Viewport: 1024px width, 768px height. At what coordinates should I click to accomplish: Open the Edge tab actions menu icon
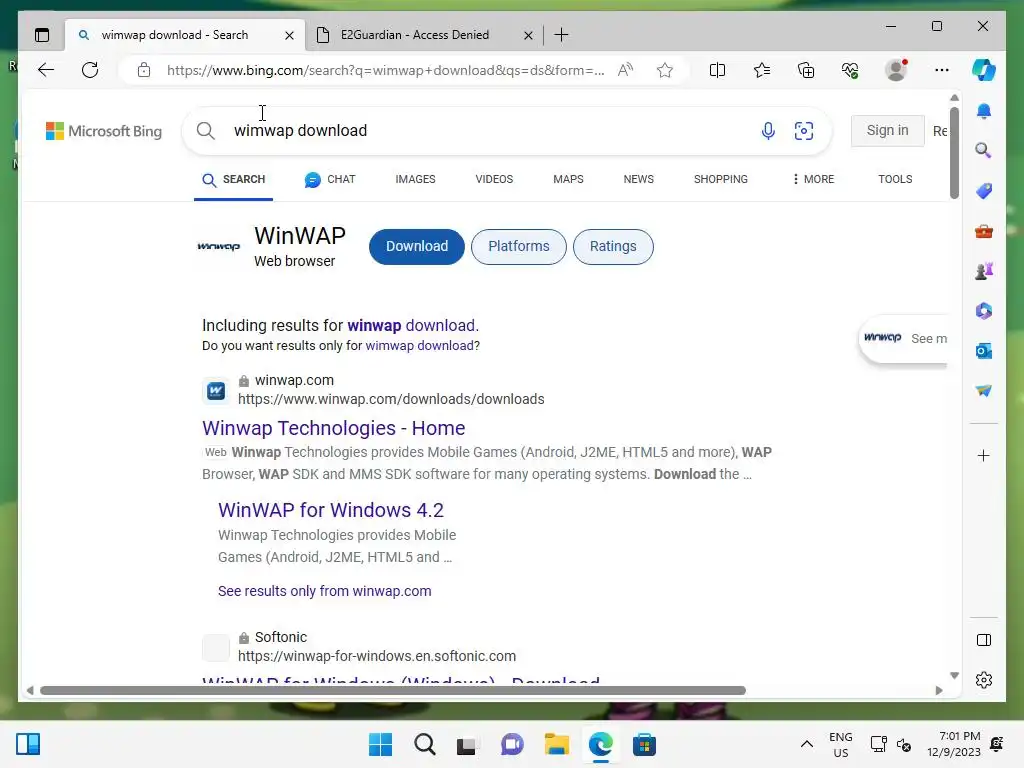42,35
